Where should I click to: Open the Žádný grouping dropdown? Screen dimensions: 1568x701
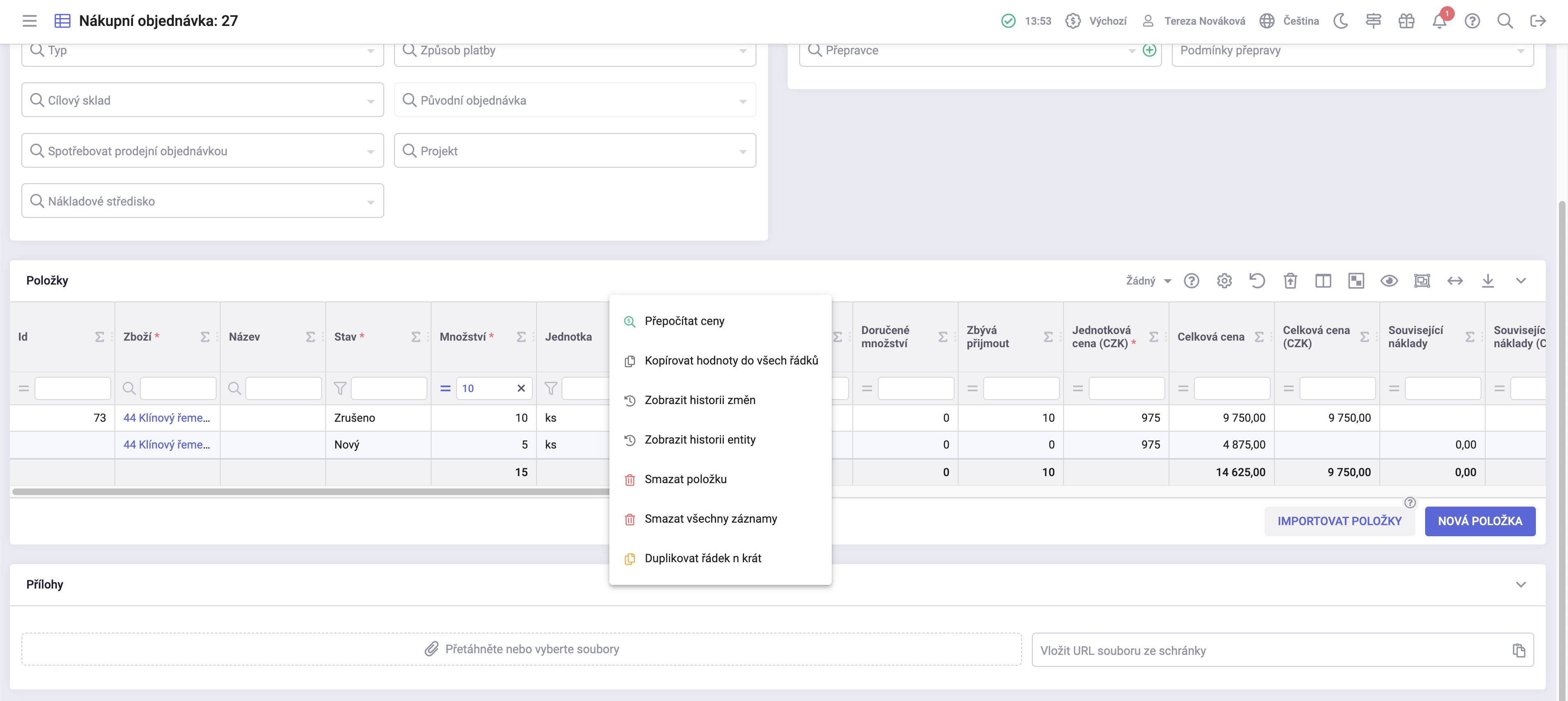tap(1148, 281)
